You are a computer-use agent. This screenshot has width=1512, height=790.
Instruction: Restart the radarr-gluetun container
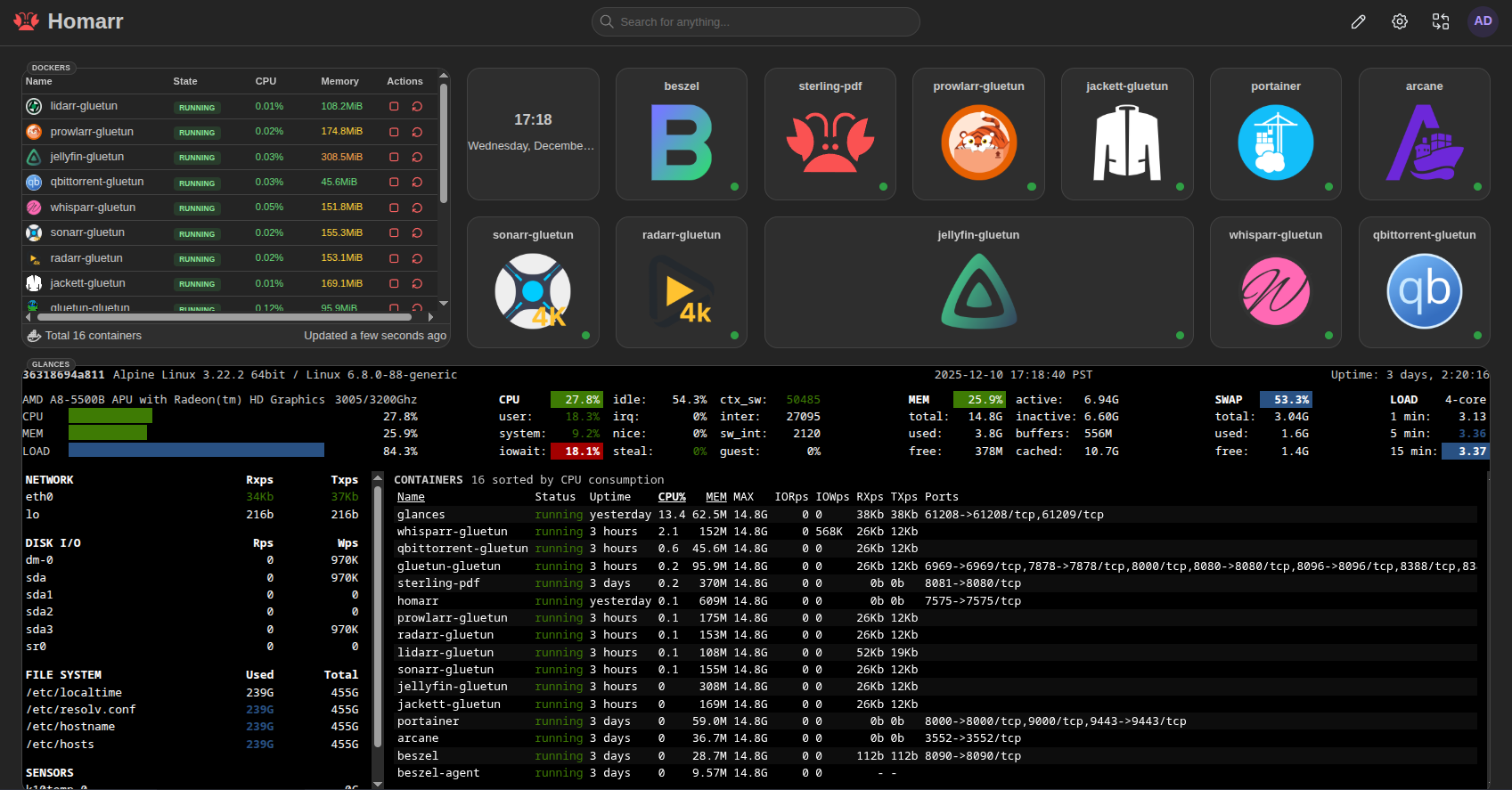point(417,258)
